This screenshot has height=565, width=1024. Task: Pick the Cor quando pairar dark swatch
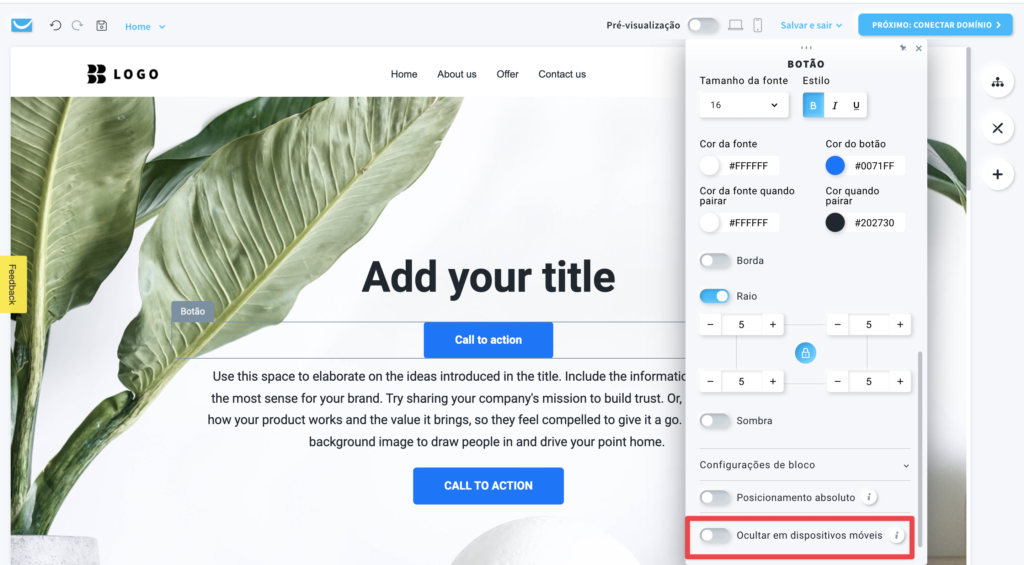(835, 223)
